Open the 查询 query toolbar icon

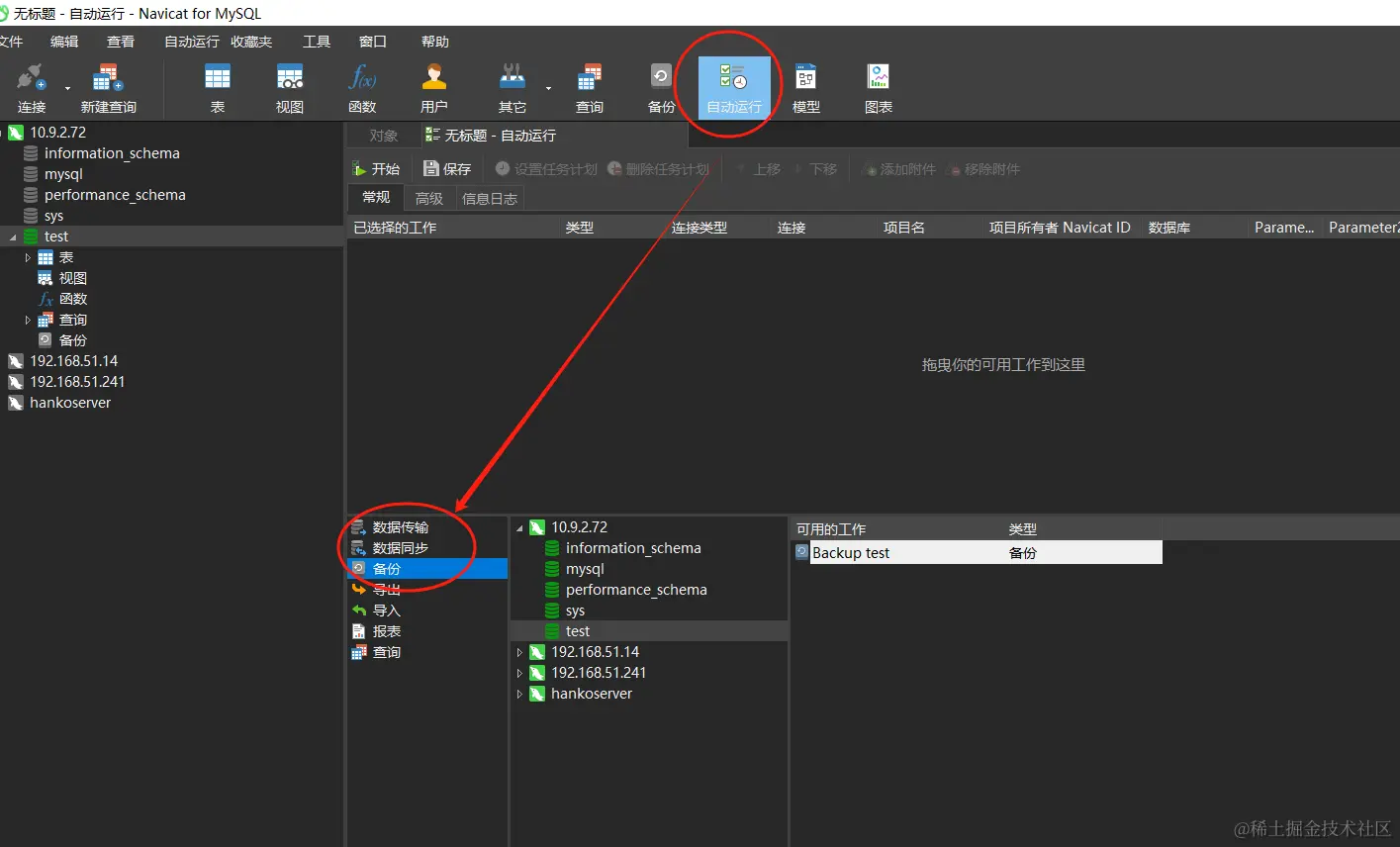[x=590, y=88]
